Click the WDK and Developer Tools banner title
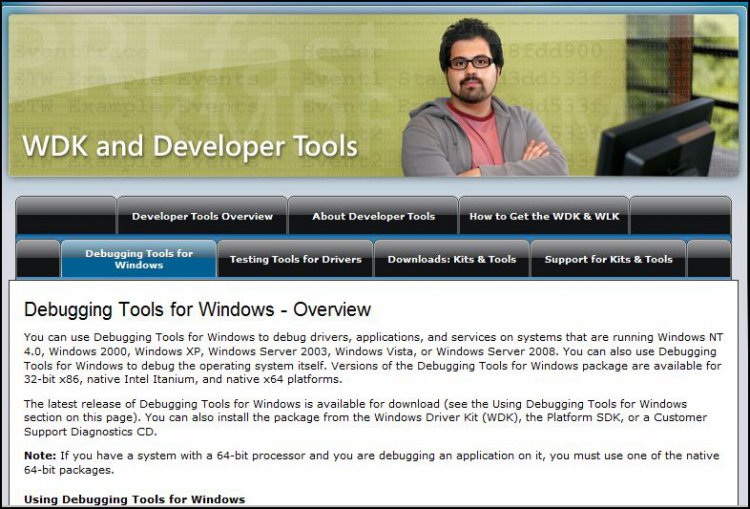This screenshot has height=509, width=750. pos(190,146)
